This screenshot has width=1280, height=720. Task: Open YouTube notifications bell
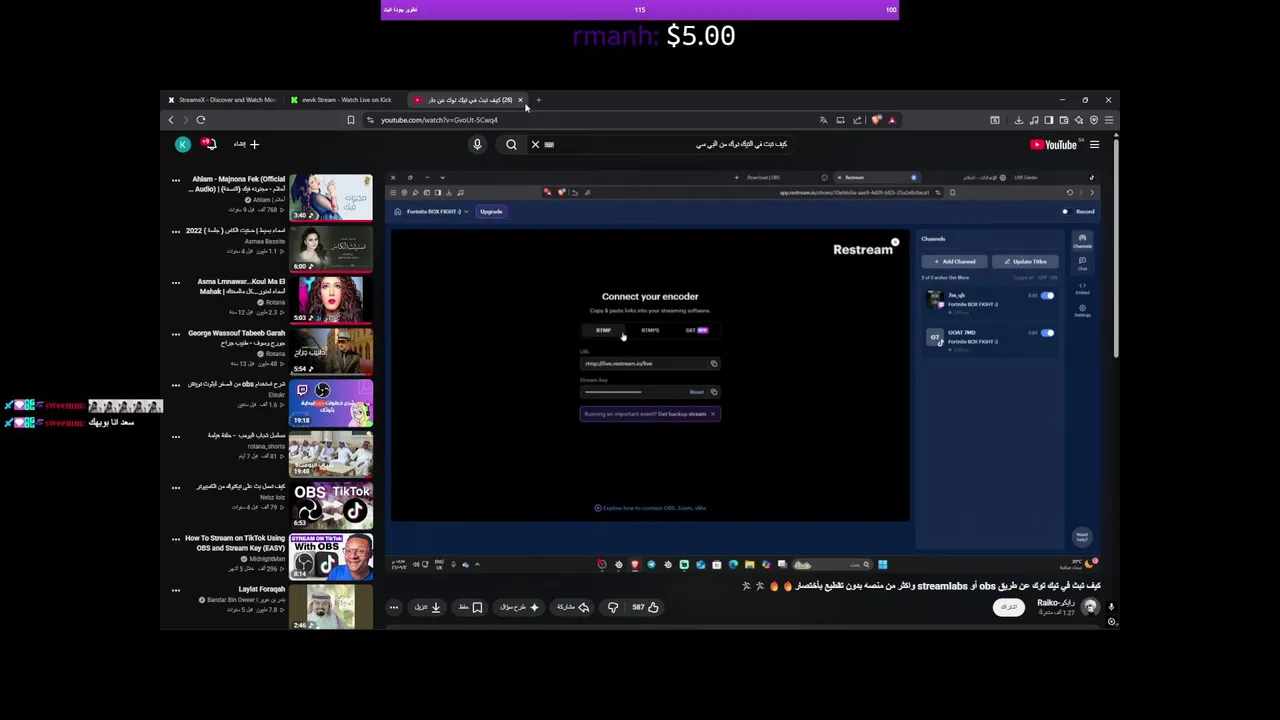pos(209,144)
